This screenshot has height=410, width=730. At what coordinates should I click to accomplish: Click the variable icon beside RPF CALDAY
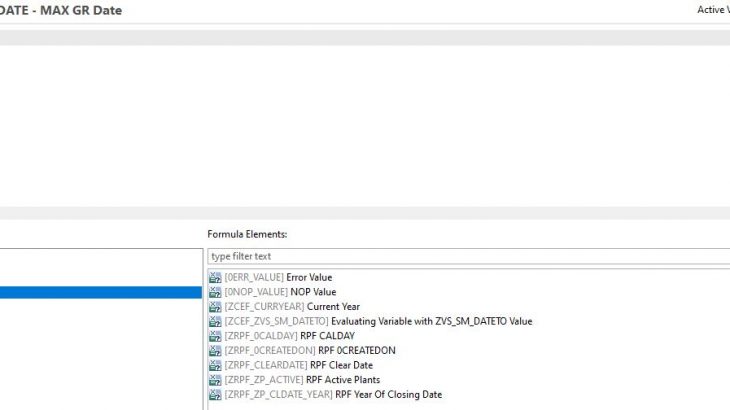[215, 336]
